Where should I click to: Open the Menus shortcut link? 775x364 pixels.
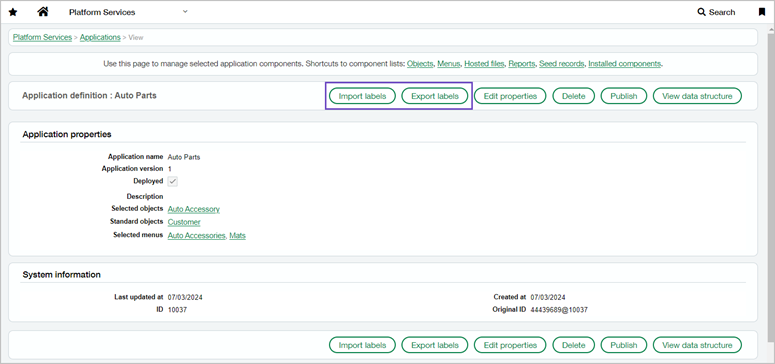tap(449, 64)
